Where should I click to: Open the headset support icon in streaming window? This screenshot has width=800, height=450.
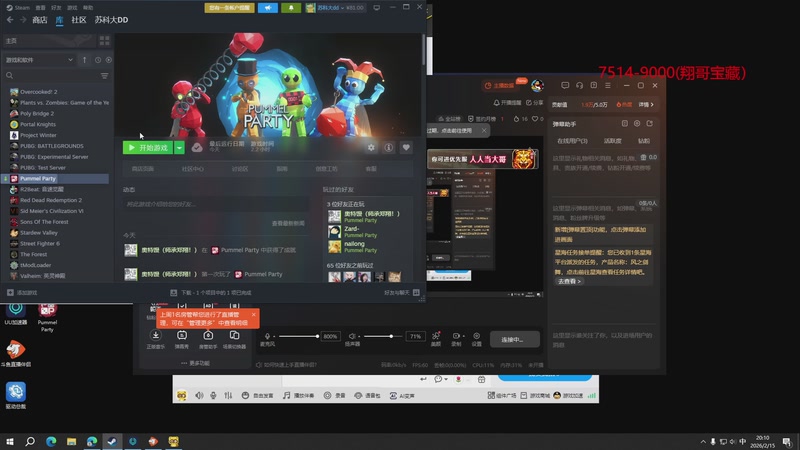[579, 85]
